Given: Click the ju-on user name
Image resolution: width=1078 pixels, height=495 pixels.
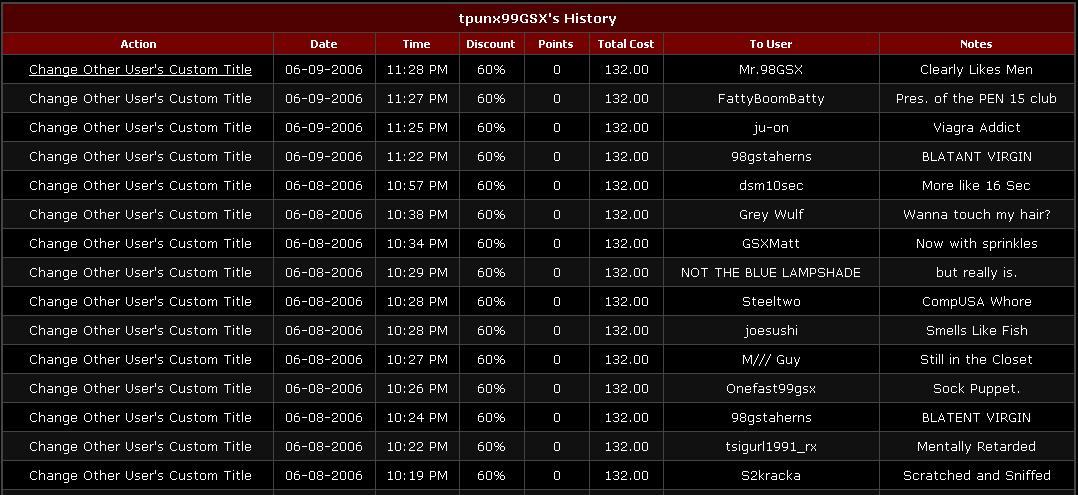Looking at the screenshot, I should click(x=771, y=128).
